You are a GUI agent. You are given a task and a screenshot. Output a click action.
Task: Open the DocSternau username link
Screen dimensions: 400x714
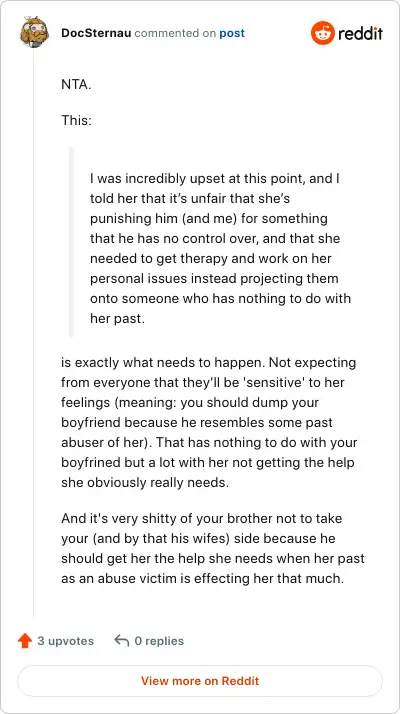(x=96, y=33)
